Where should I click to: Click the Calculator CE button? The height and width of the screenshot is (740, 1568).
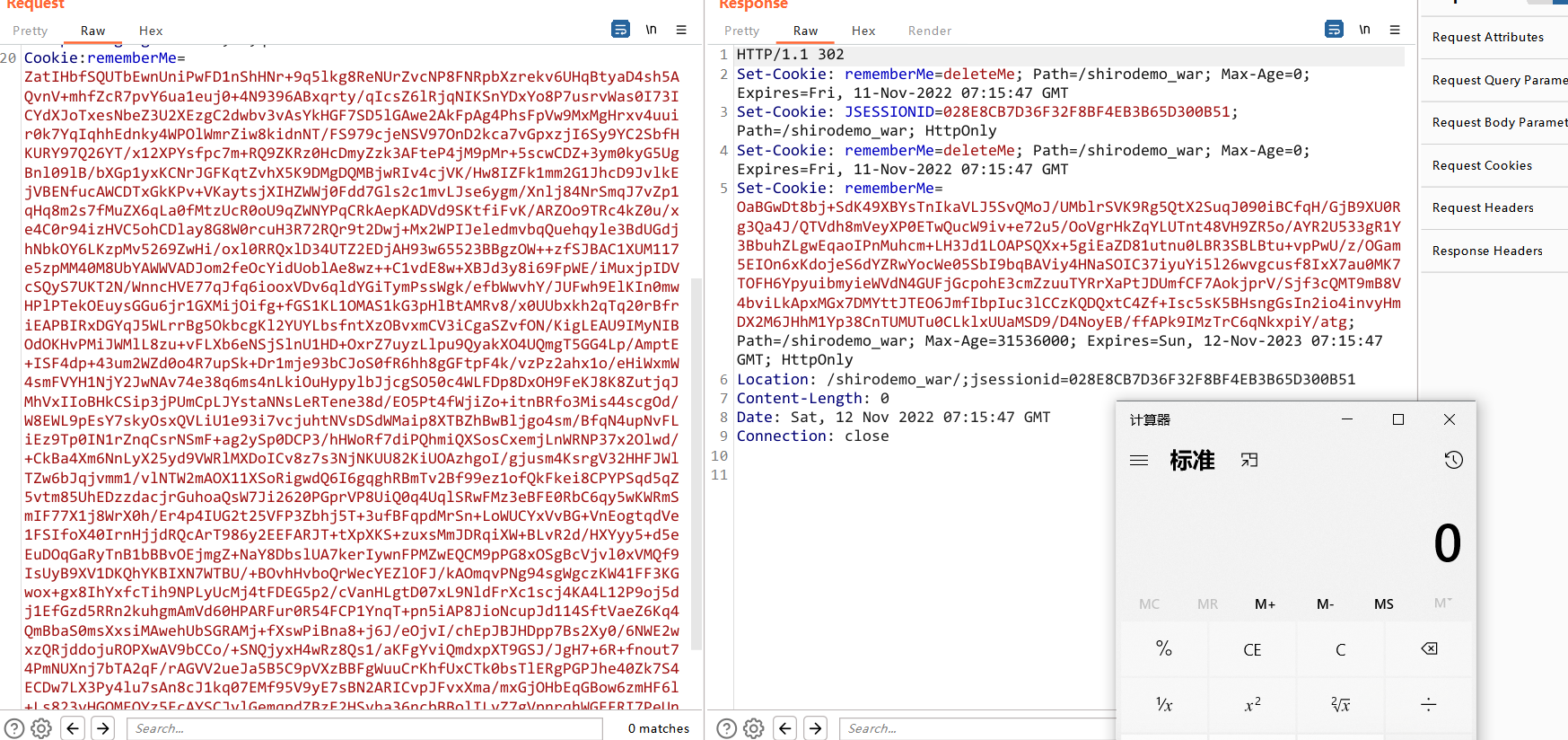pos(1252,649)
